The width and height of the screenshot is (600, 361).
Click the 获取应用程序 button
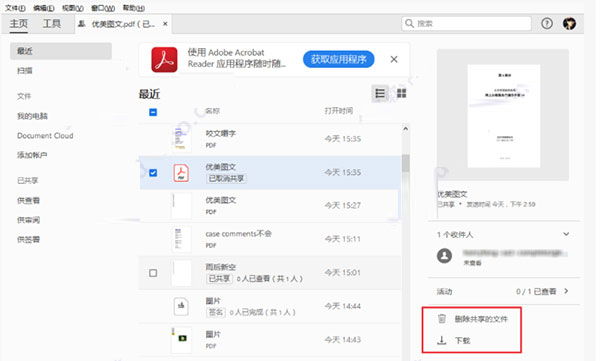coord(339,59)
